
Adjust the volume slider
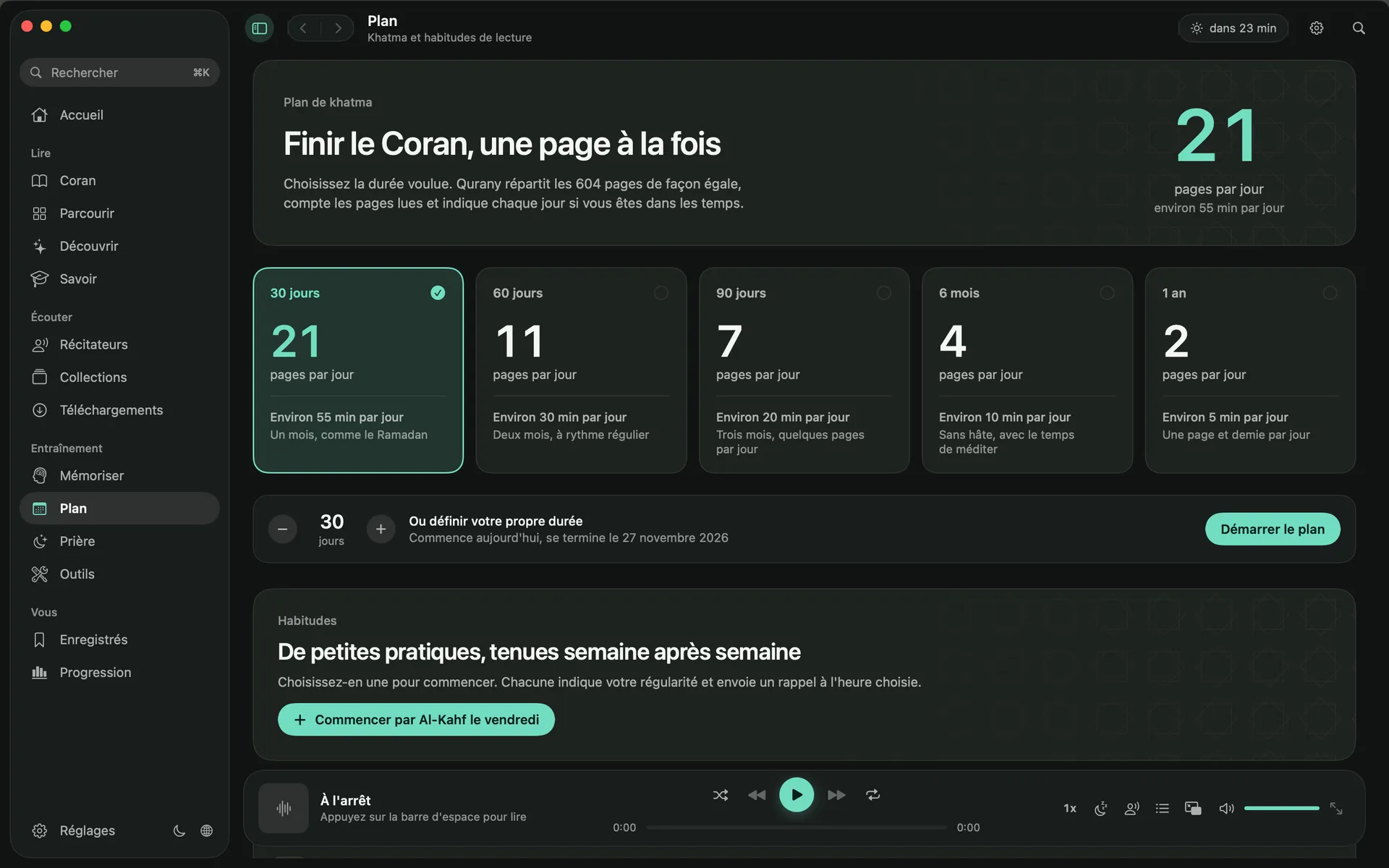point(1282,808)
